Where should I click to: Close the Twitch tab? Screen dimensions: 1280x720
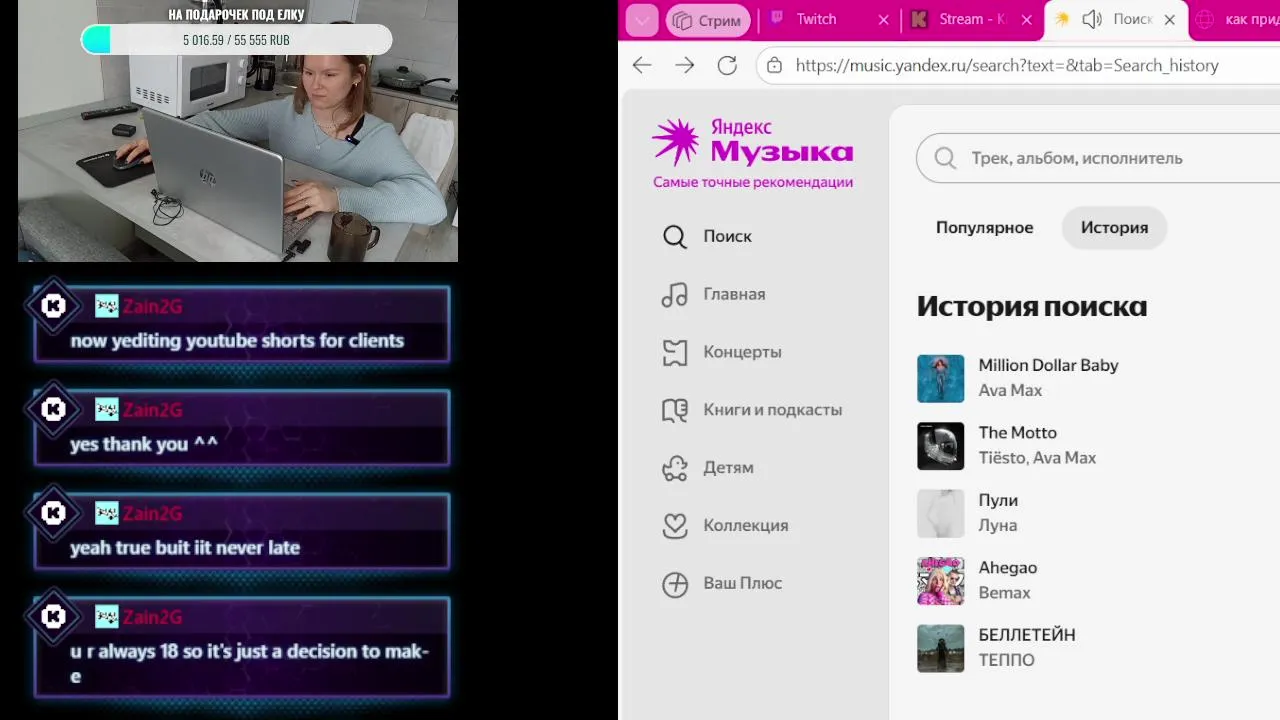click(x=883, y=19)
